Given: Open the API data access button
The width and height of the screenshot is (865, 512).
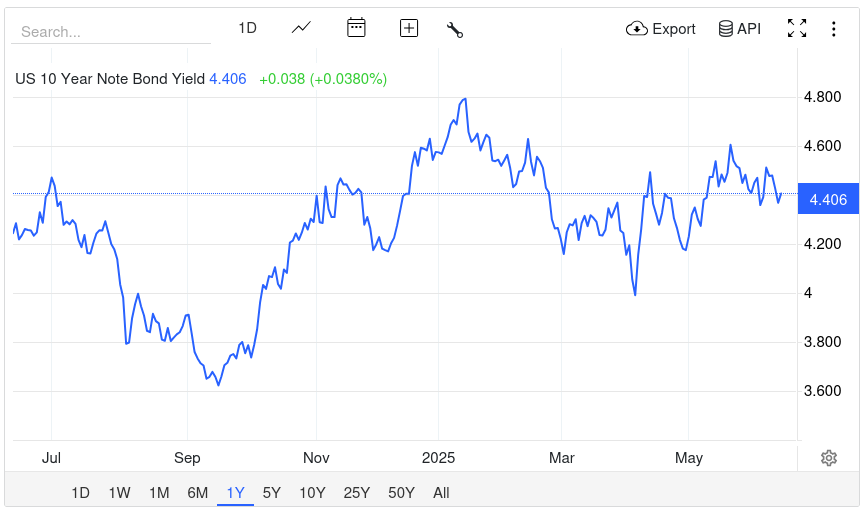Looking at the screenshot, I should point(740,29).
